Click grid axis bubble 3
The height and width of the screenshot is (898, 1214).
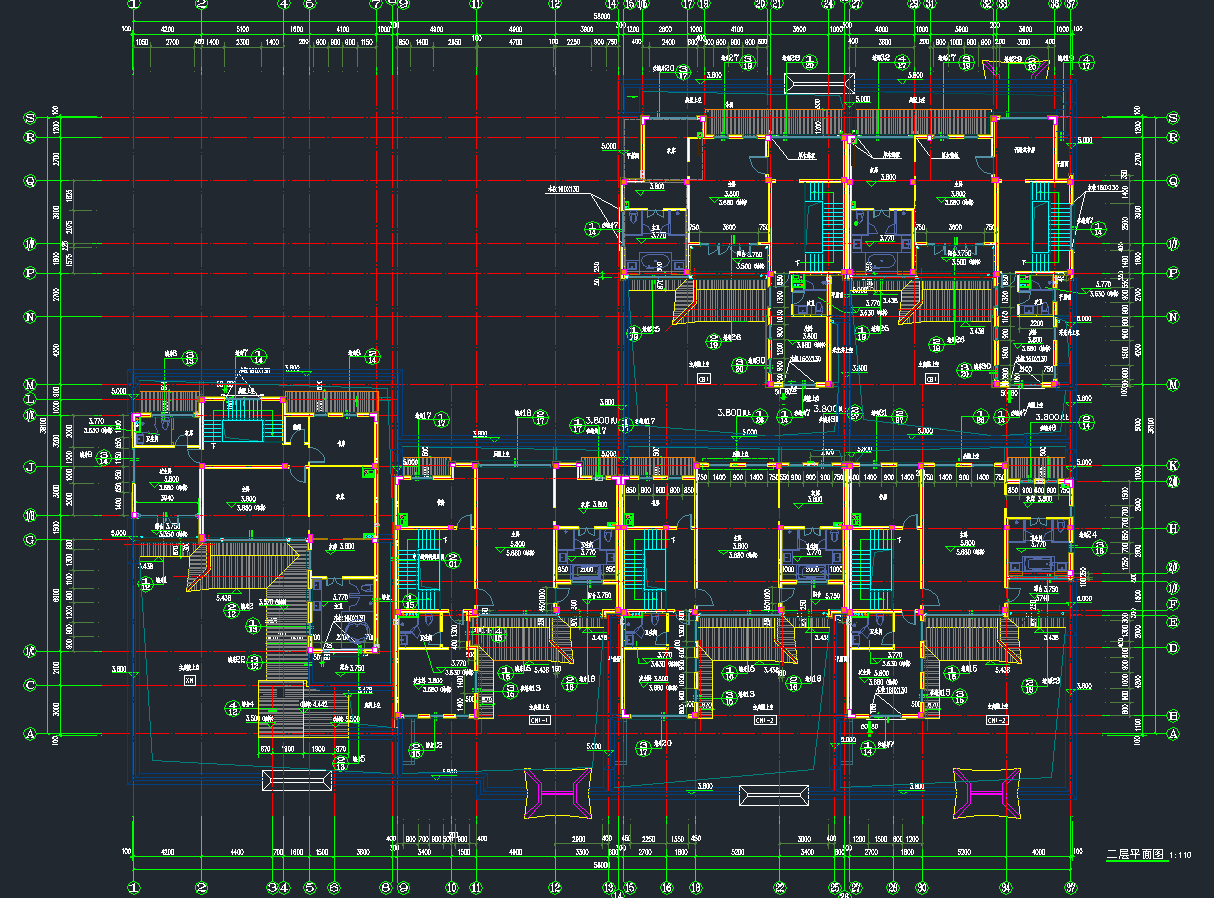click(x=272, y=887)
